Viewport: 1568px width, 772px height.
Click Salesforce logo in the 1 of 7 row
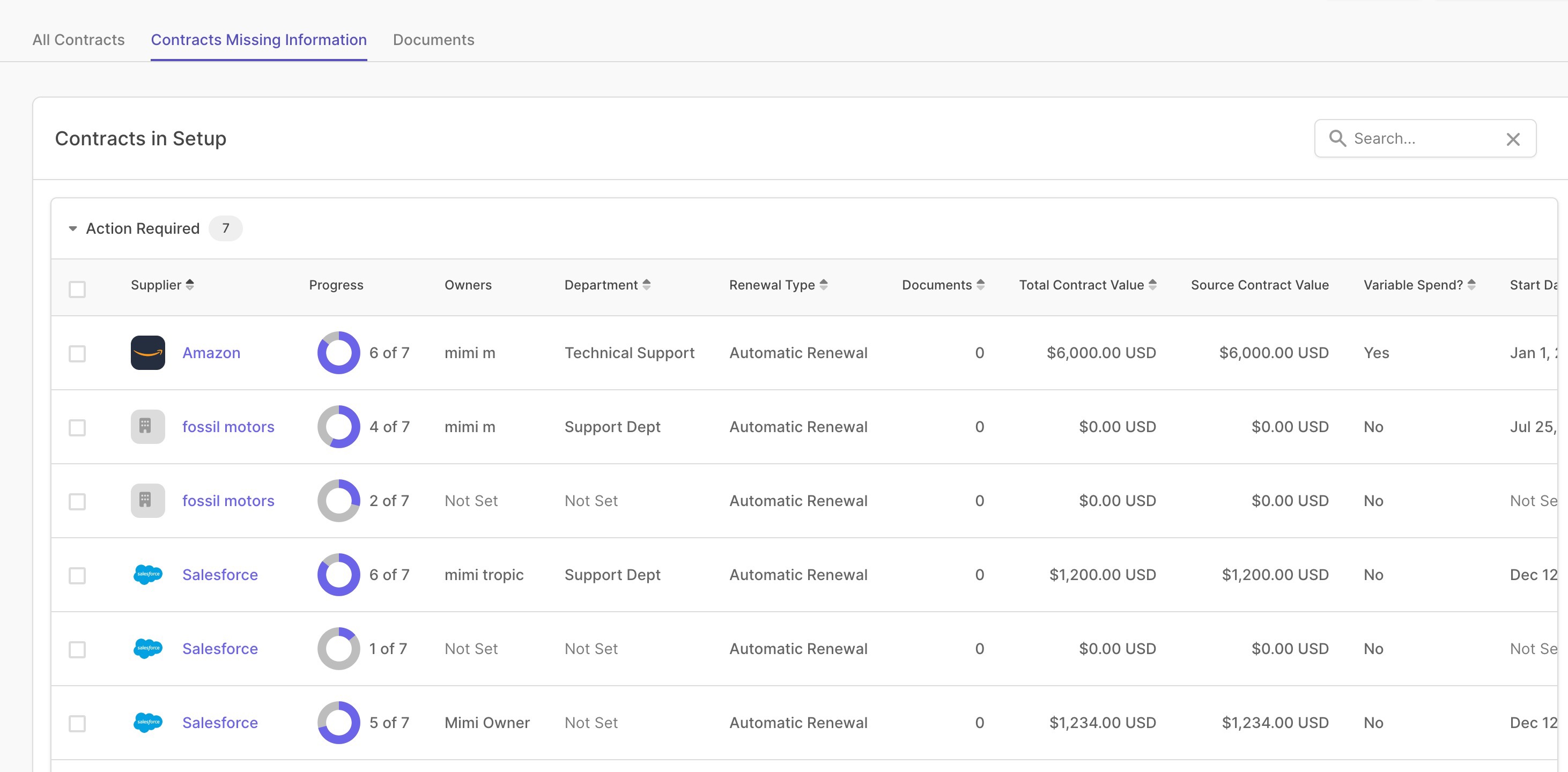point(148,649)
